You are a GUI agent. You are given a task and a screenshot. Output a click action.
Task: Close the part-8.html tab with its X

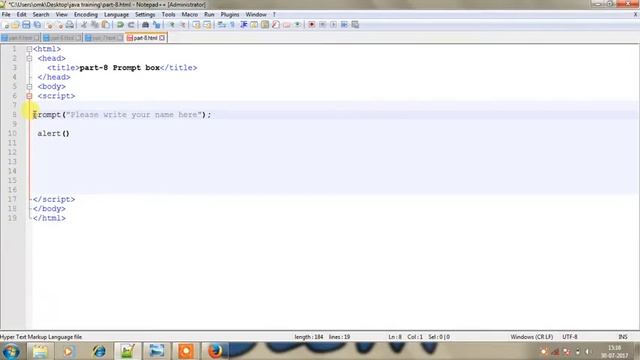pyautogui.click(x=162, y=38)
